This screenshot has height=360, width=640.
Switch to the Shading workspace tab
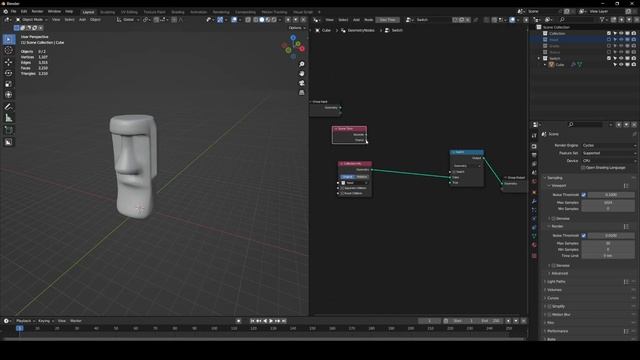(x=178, y=12)
